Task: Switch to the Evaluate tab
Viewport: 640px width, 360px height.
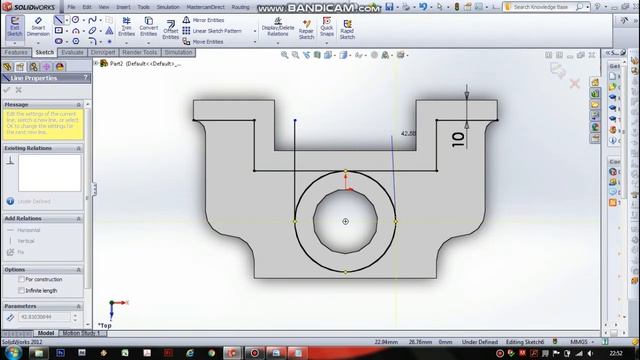Action: coord(72,52)
